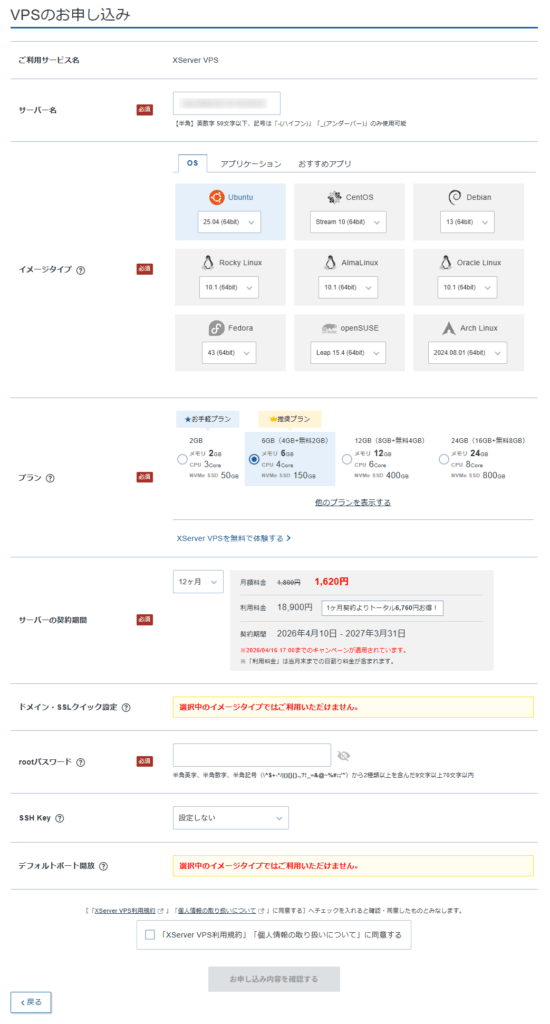Focus the rootパスワード input field
Screen dimensions: 550x1024
252,756
